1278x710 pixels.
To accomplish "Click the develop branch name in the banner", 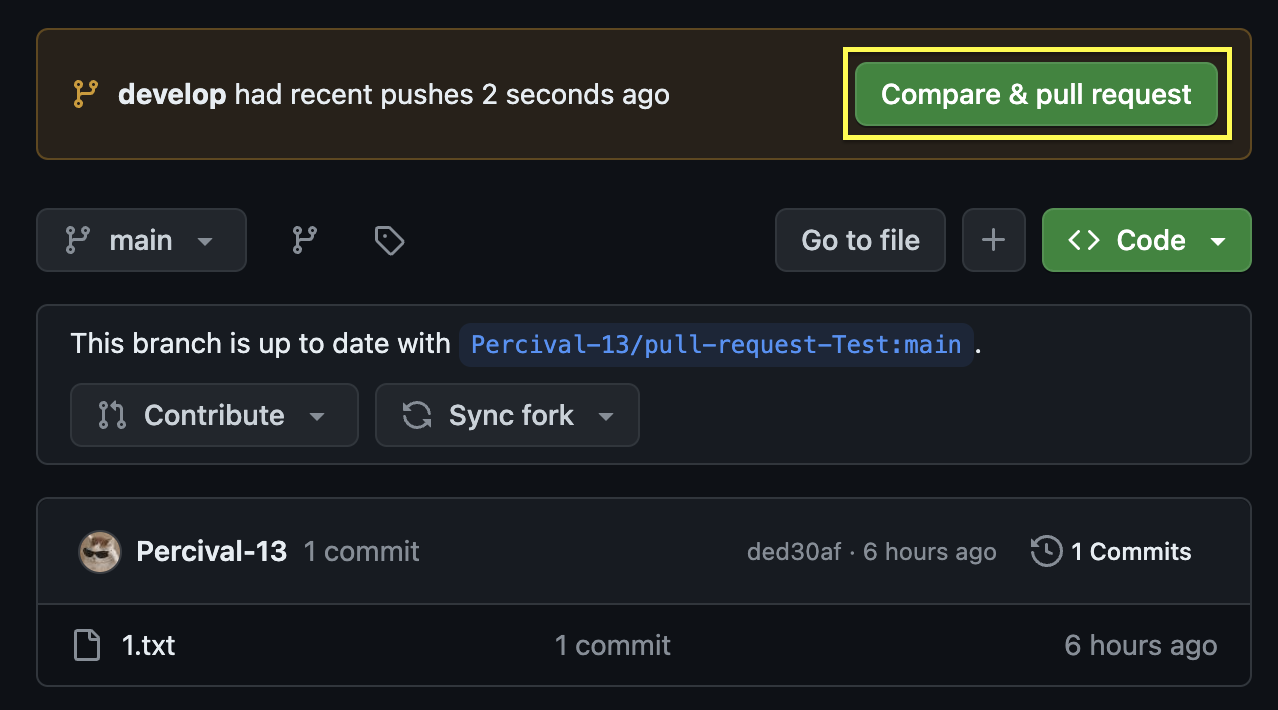I will coord(172,95).
